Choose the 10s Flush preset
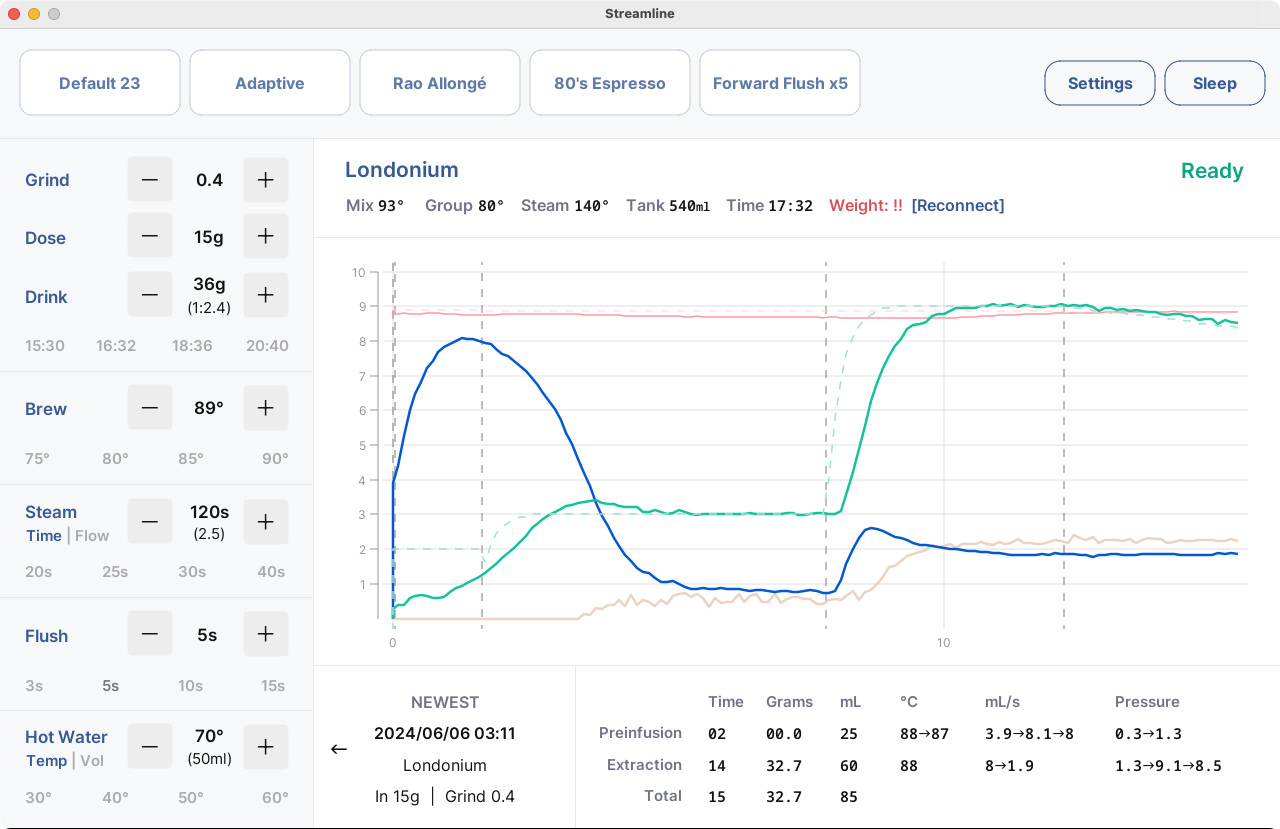 [x=190, y=686]
